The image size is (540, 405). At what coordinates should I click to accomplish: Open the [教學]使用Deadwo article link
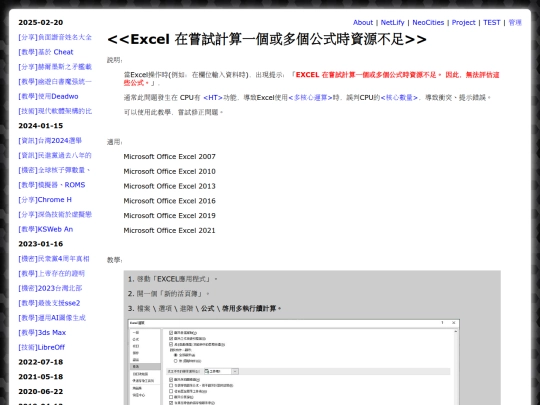point(48,96)
